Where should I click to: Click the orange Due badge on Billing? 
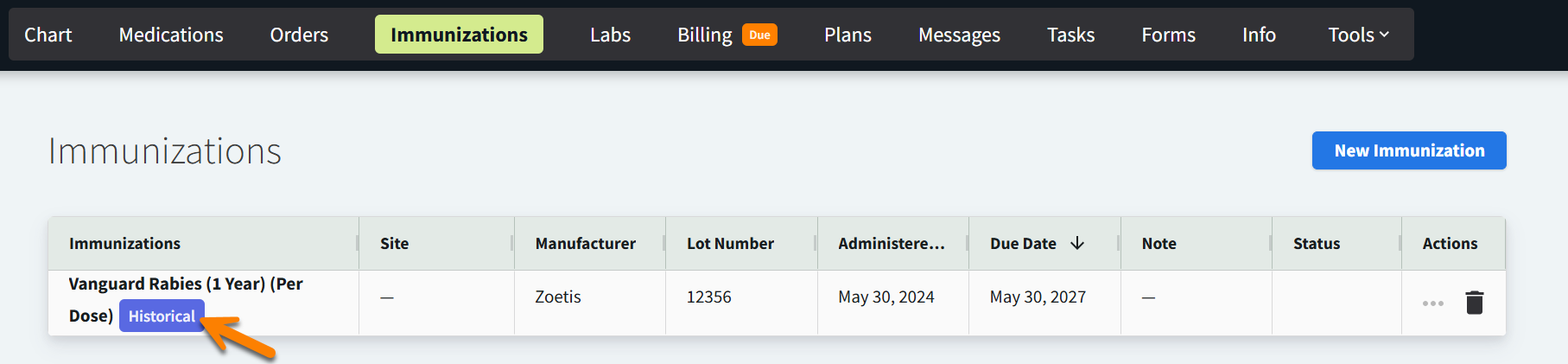tap(759, 35)
